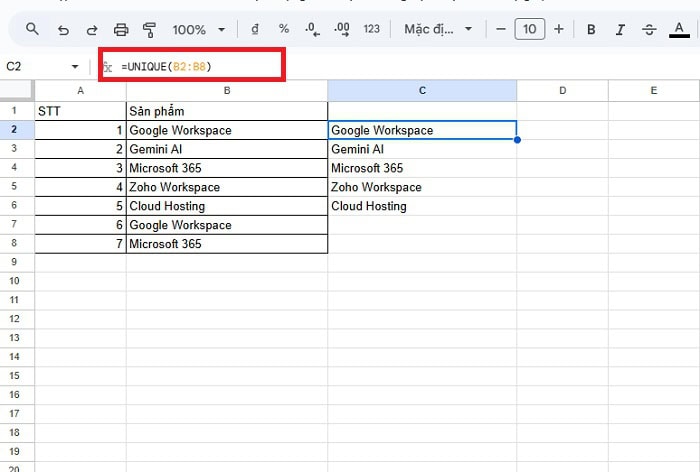The width and height of the screenshot is (700, 472).
Task: Decrease decimal places
Action: click(312, 29)
